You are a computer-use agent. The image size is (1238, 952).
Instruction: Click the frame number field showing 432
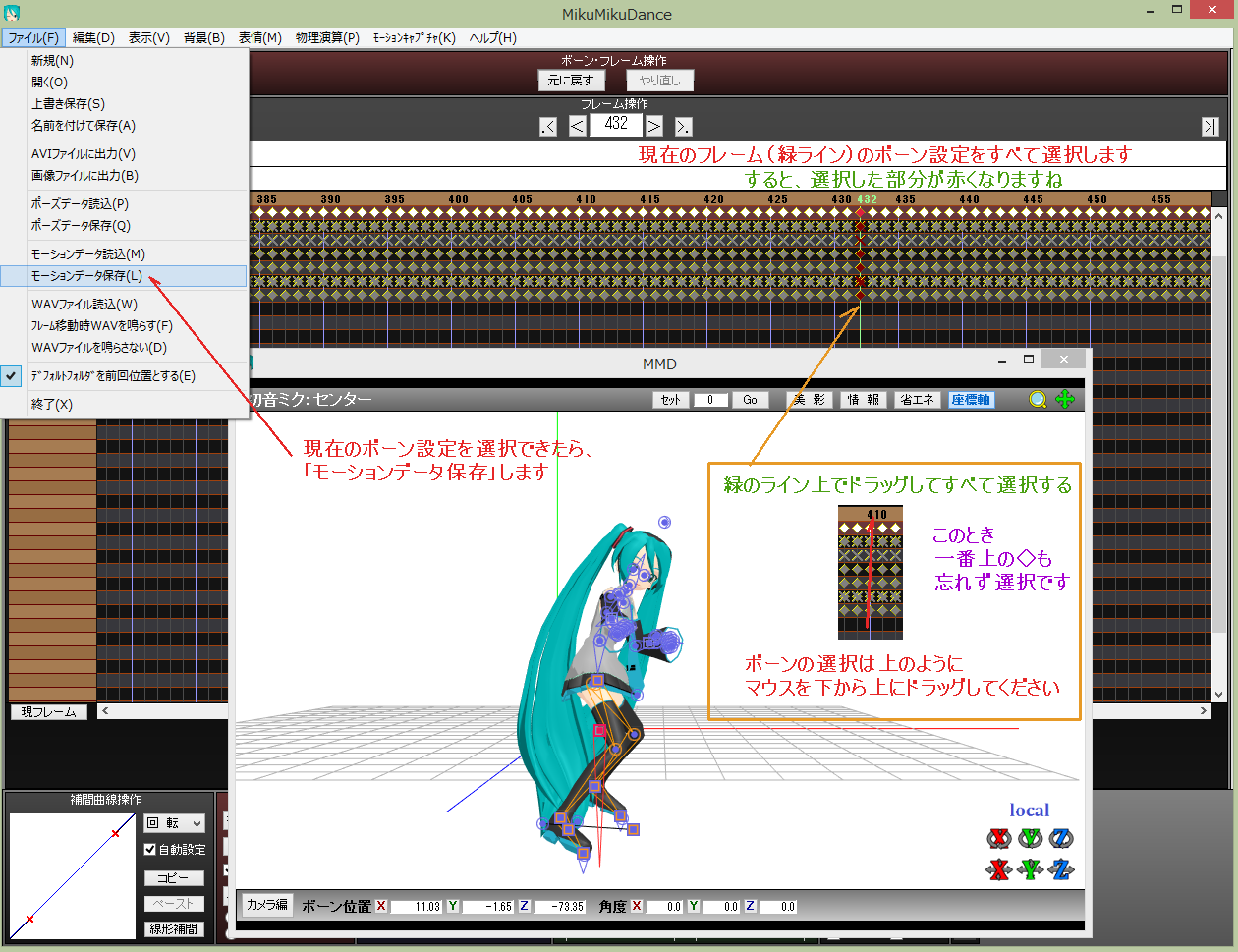(x=616, y=125)
